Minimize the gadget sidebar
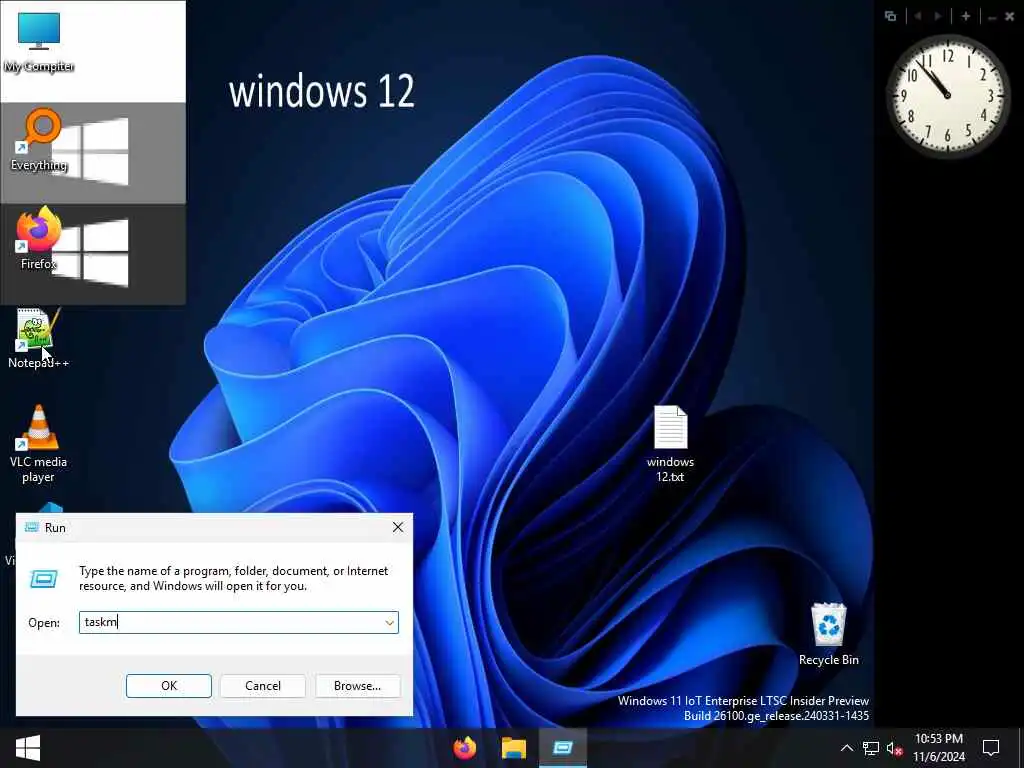 pyautogui.click(x=992, y=18)
